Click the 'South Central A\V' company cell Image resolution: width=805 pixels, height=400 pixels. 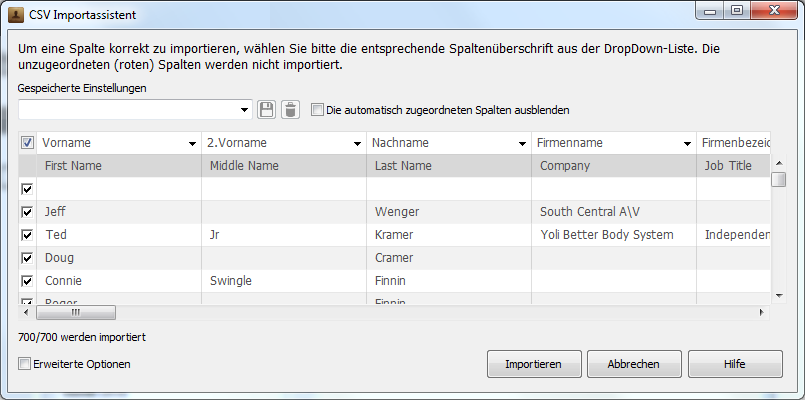pos(614,212)
